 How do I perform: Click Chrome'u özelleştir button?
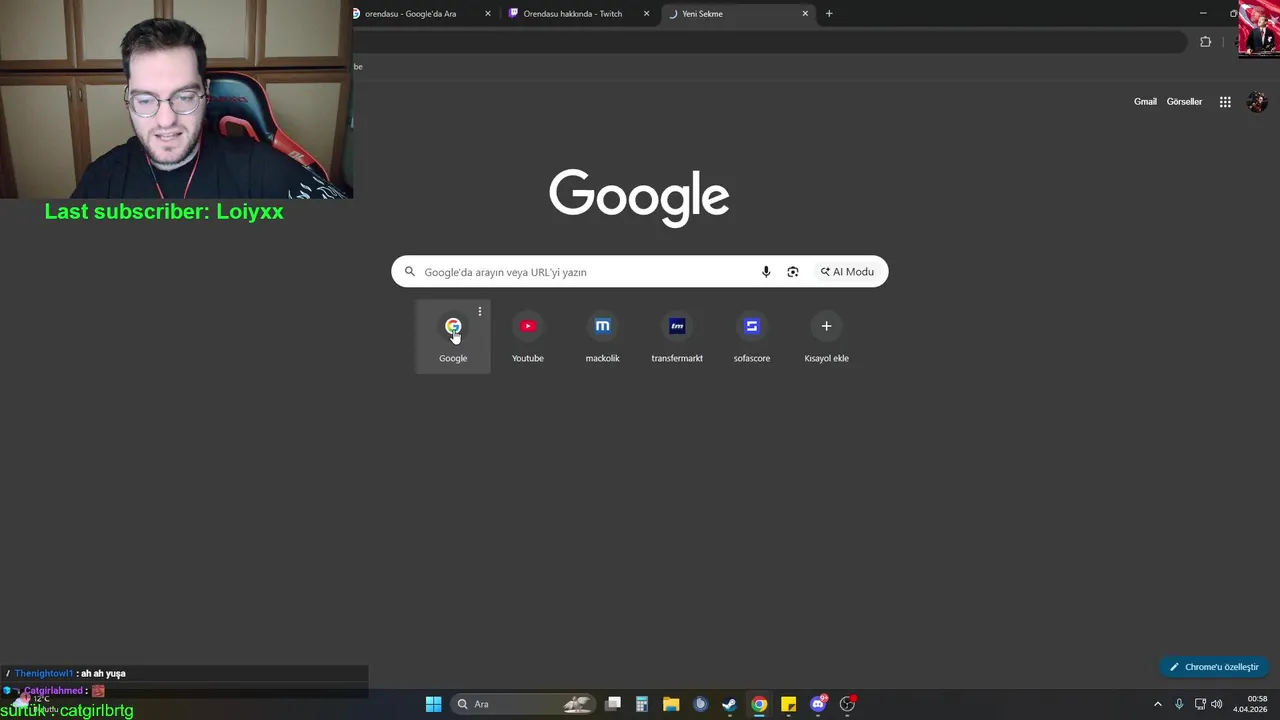coord(1214,667)
